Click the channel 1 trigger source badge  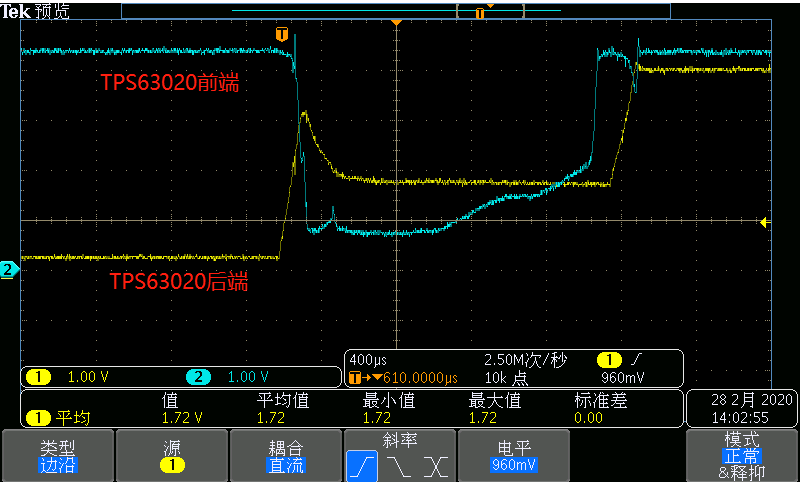coord(609,360)
